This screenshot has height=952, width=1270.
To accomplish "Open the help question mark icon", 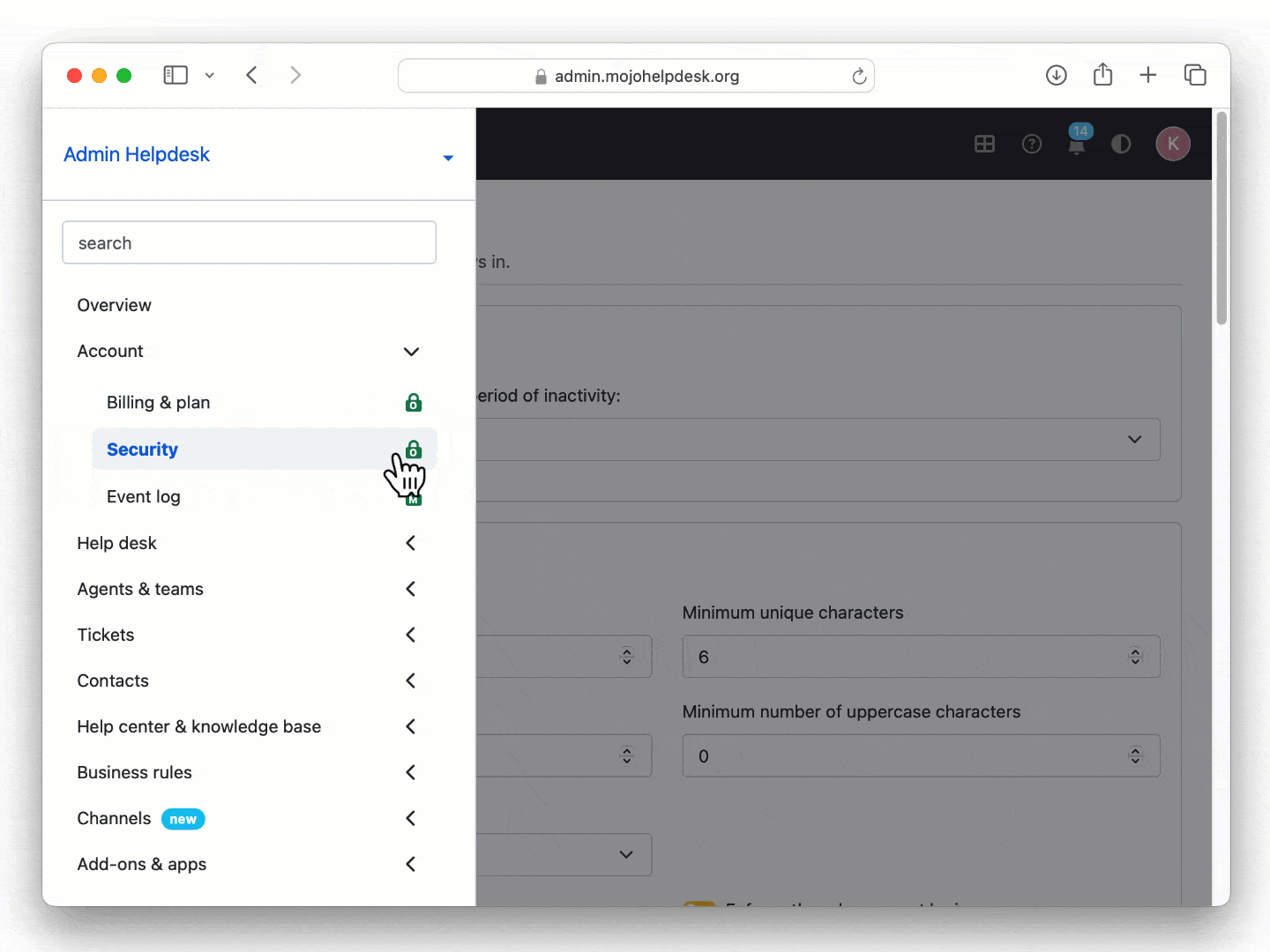I will [x=1031, y=144].
